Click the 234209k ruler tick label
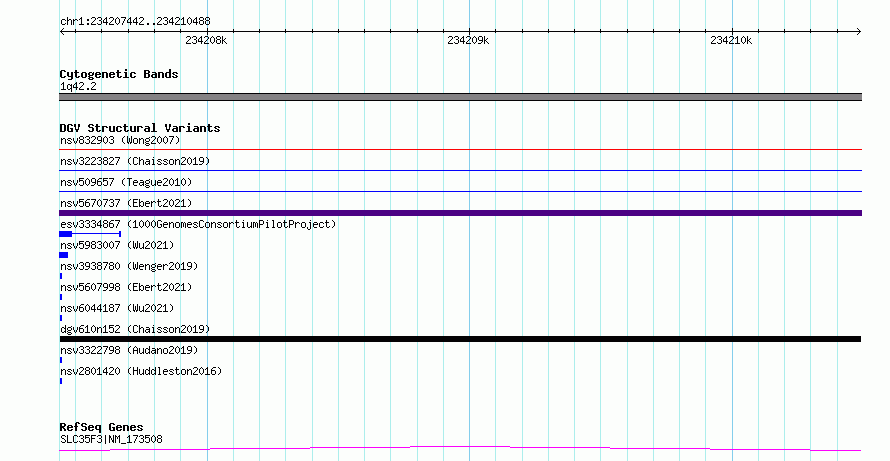 pos(468,40)
